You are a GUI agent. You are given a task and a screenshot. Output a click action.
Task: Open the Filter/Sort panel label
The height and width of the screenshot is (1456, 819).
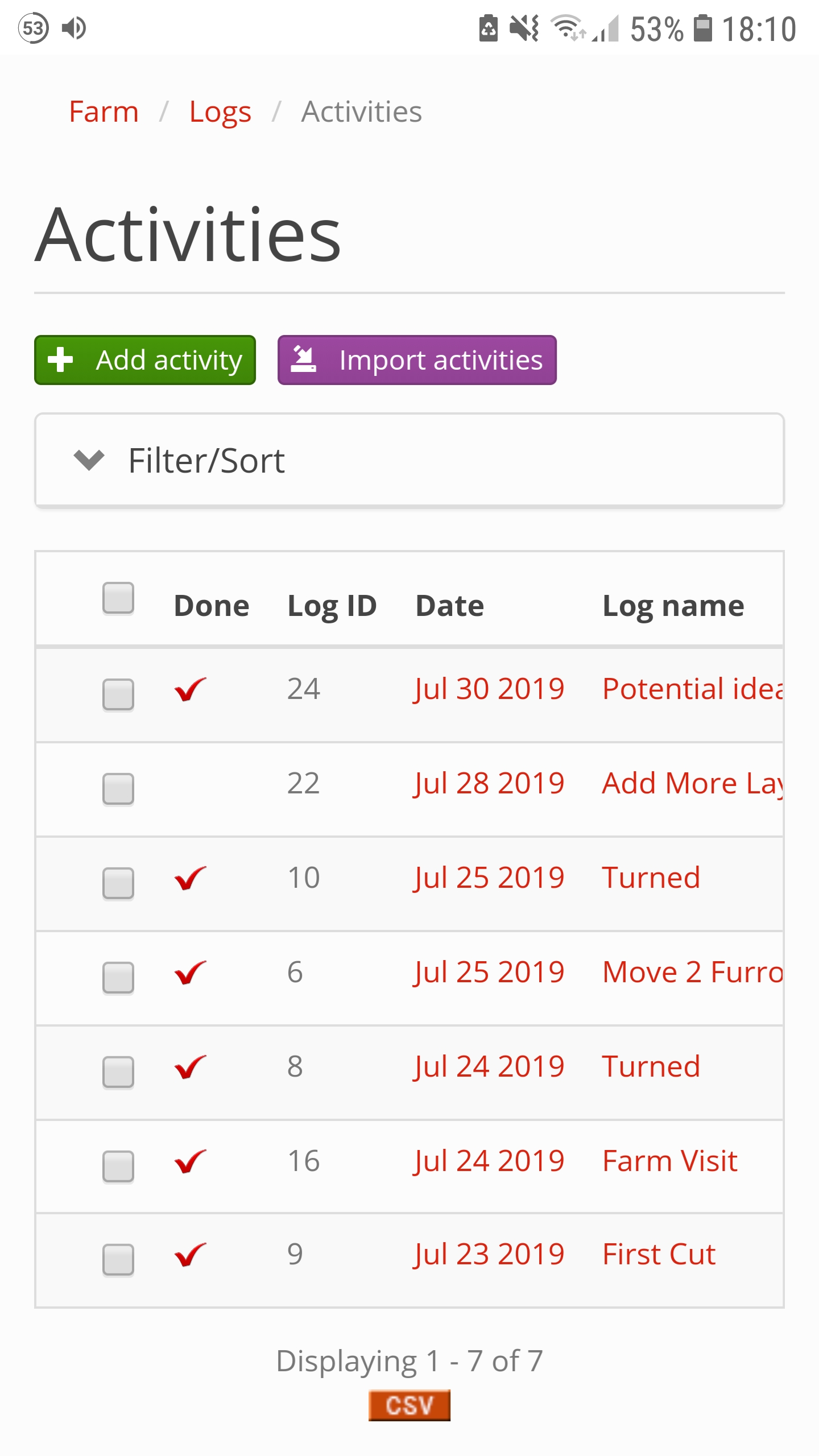(x=206, y=460)
